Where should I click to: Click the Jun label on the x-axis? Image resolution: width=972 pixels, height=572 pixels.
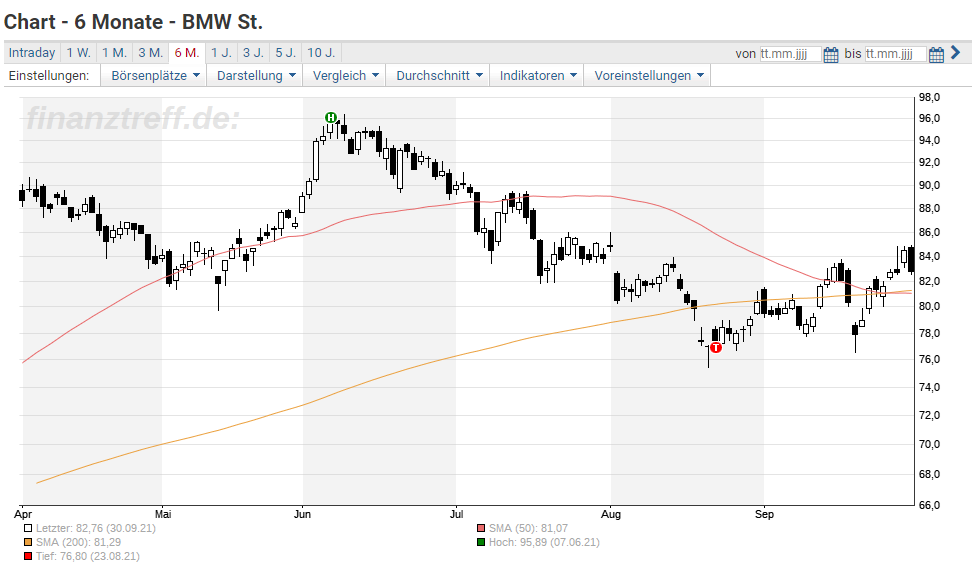tap(303, 514)
